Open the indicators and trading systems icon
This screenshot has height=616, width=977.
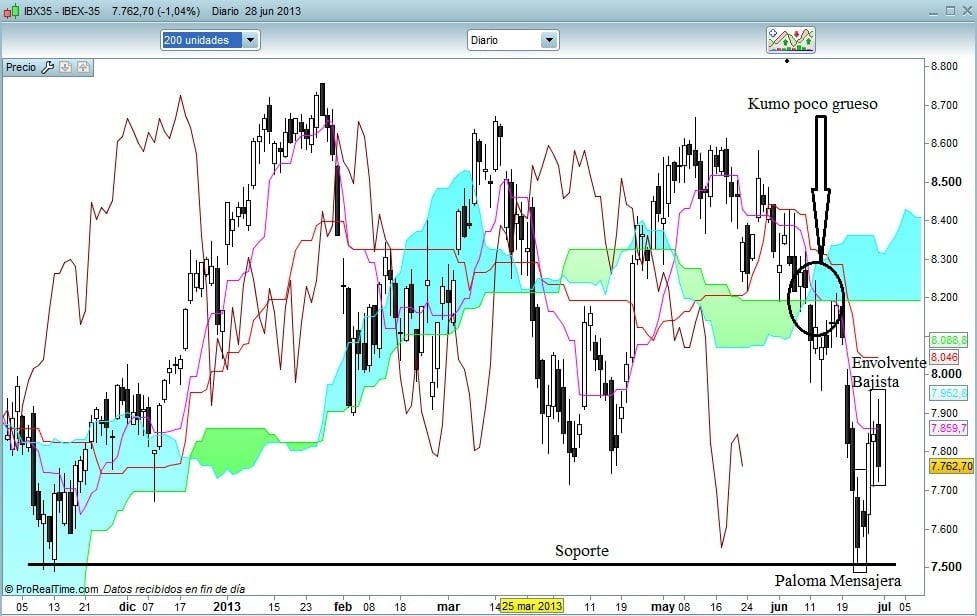791,40
